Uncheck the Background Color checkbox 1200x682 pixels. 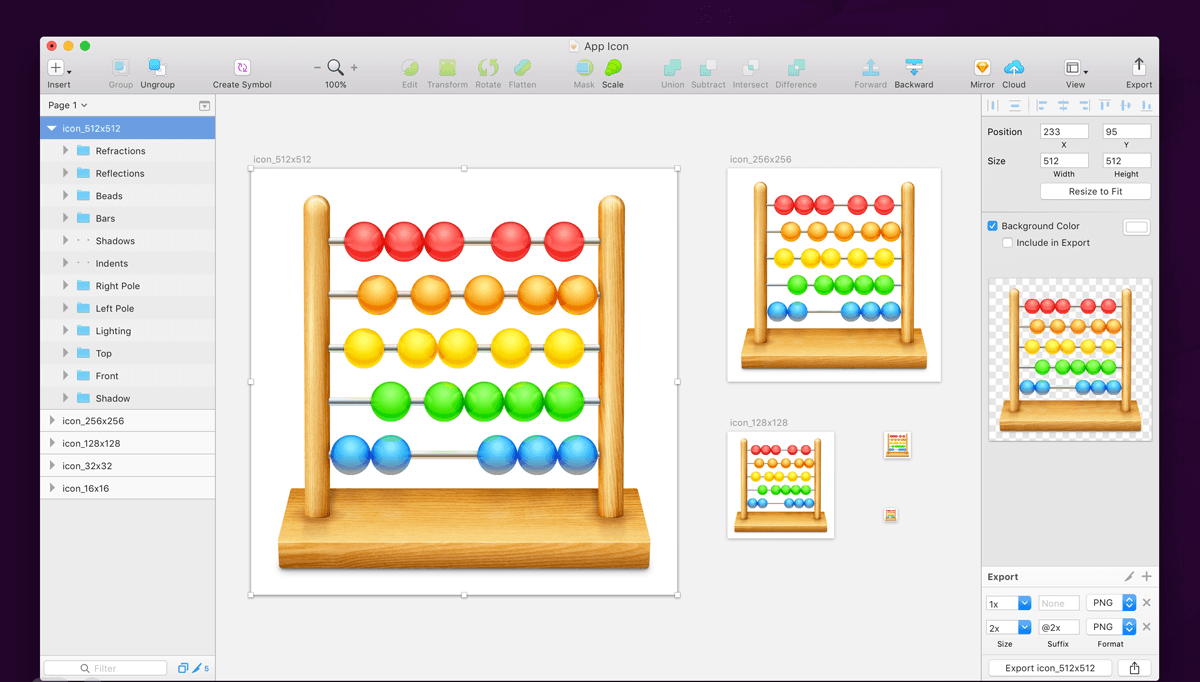point(993,226)
